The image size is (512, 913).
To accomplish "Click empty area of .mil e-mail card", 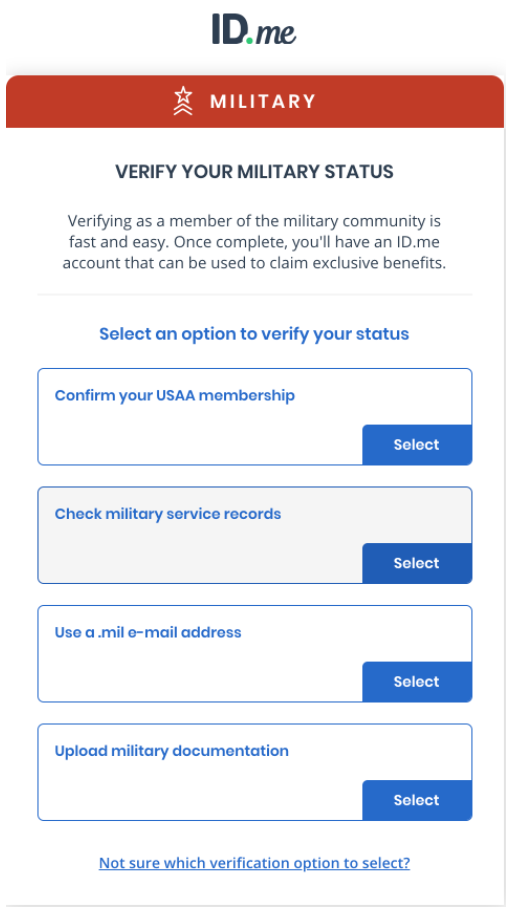I will [198, 674].
